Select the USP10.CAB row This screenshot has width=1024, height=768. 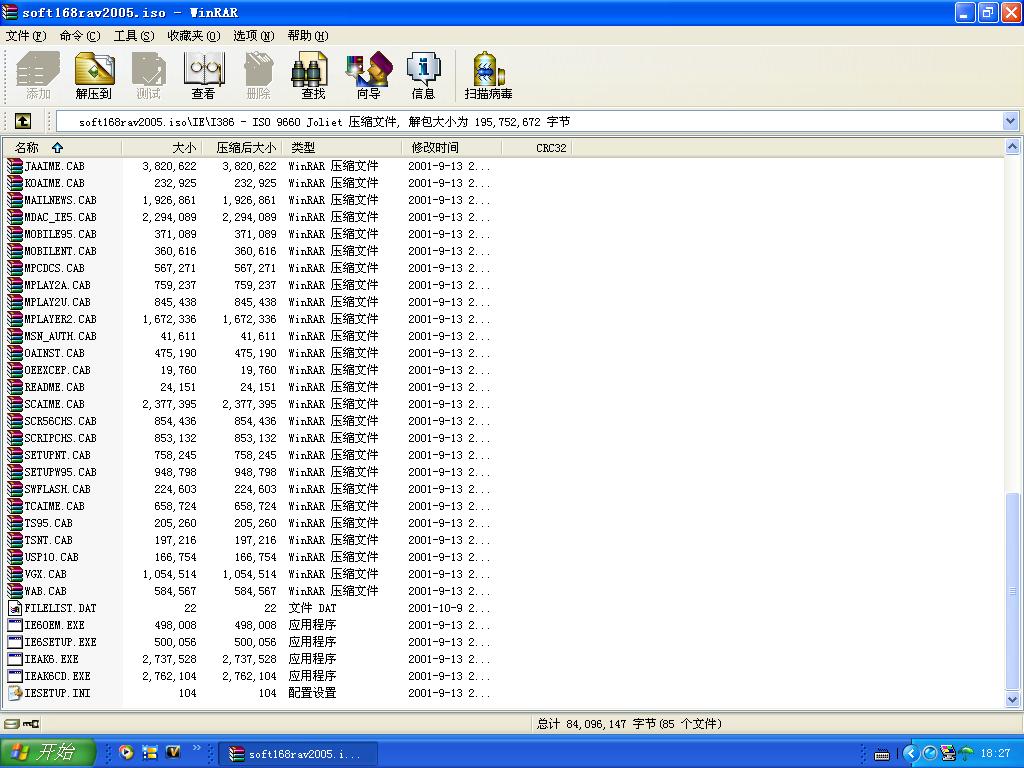point(248,556)
